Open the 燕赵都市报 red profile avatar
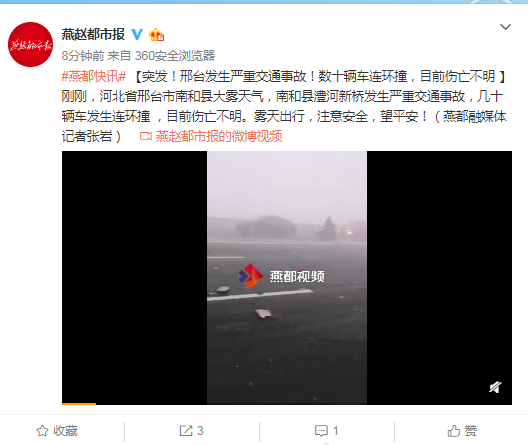Image resolution: width=528 pixels, height=445 pixels. [30, 44]
